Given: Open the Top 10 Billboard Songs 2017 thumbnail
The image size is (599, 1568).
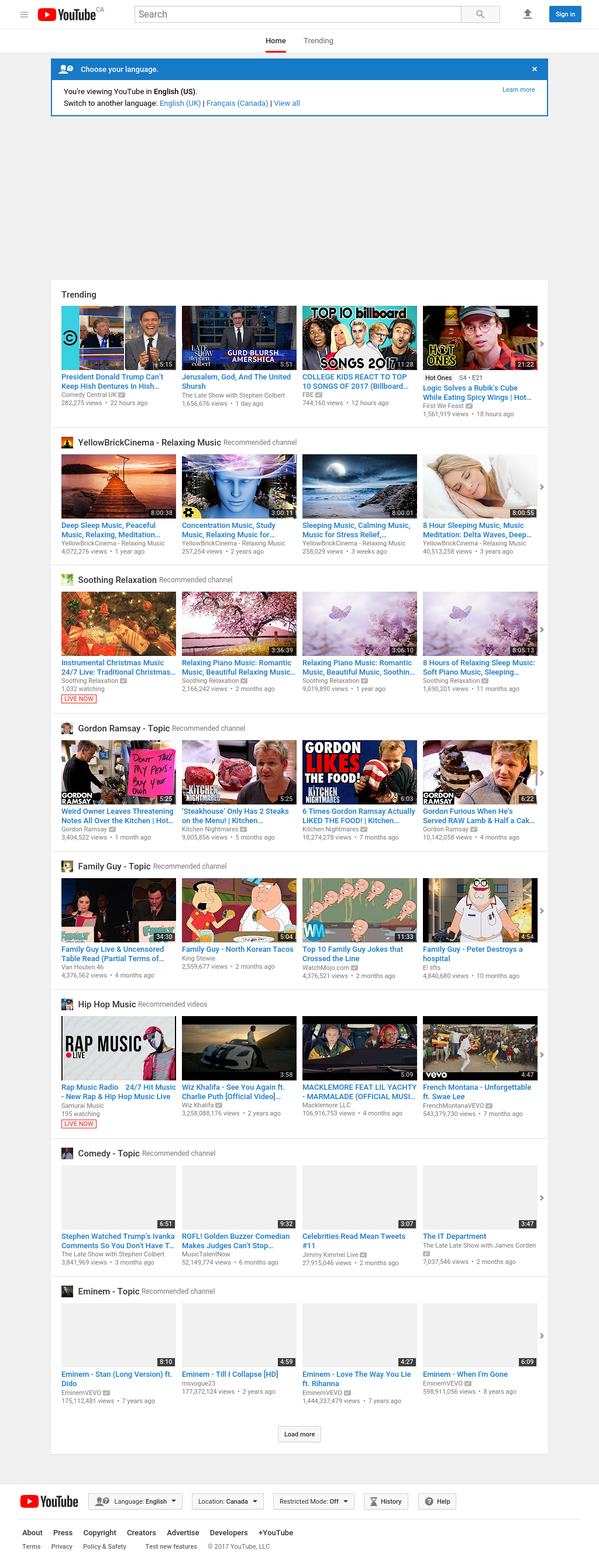Looking at the screenshot, I should pos(360,338).
